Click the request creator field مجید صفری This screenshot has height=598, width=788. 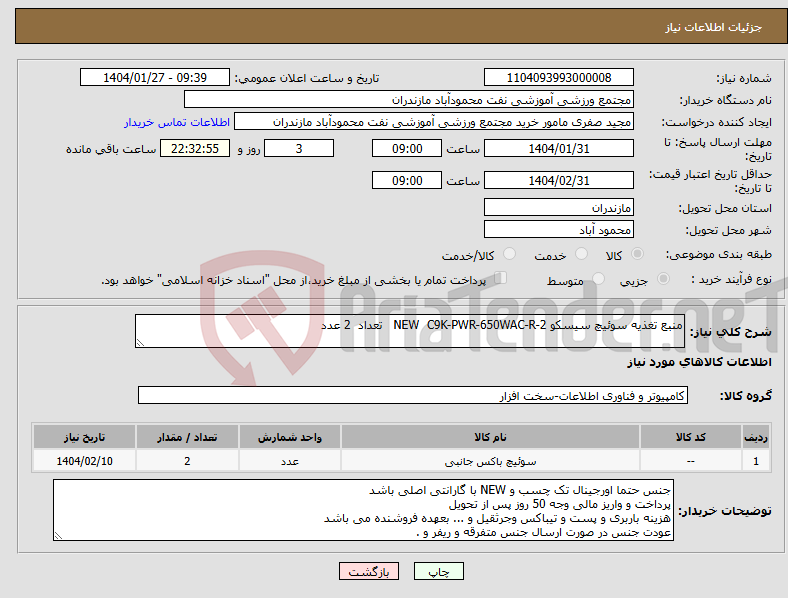[434, 122]
